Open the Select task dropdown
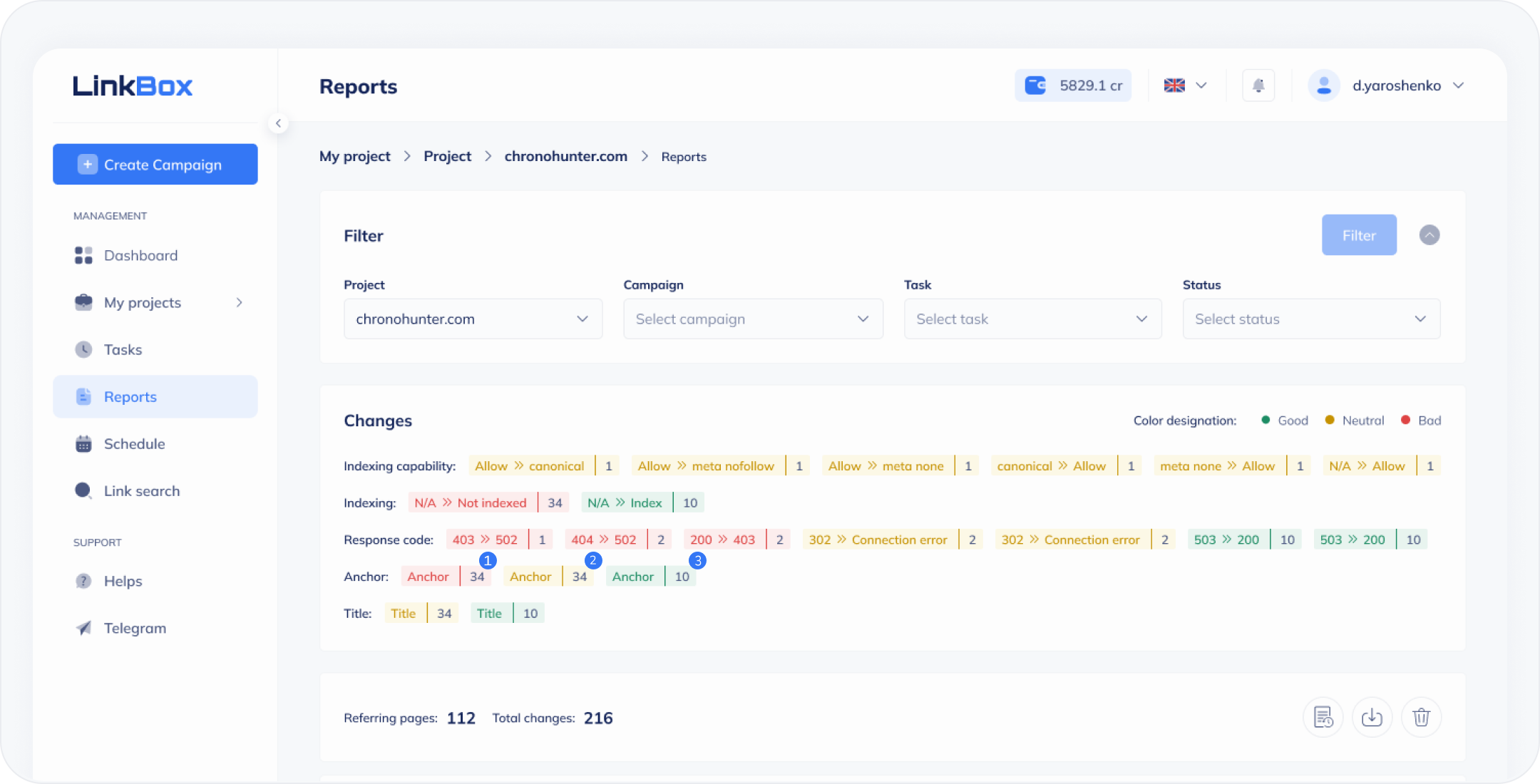Screen dimensions: 1540x784 click(x=1033, y=319)
